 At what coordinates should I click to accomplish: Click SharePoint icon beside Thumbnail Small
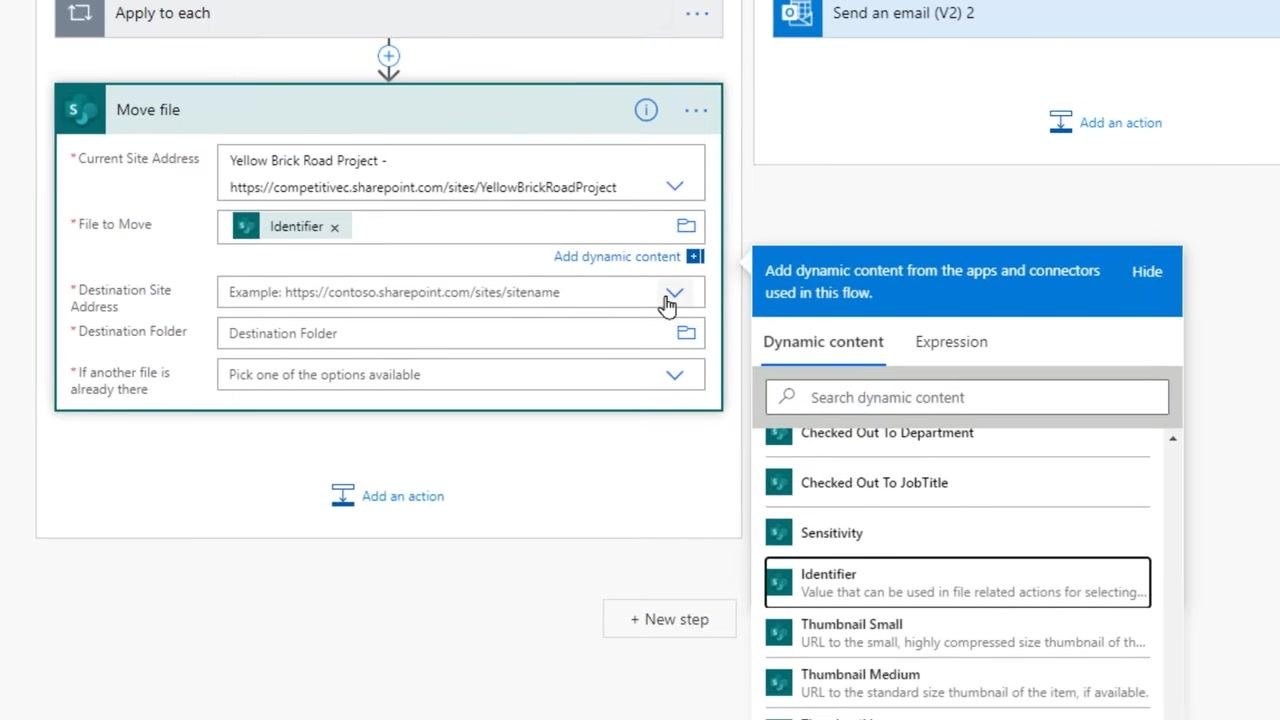779,632
